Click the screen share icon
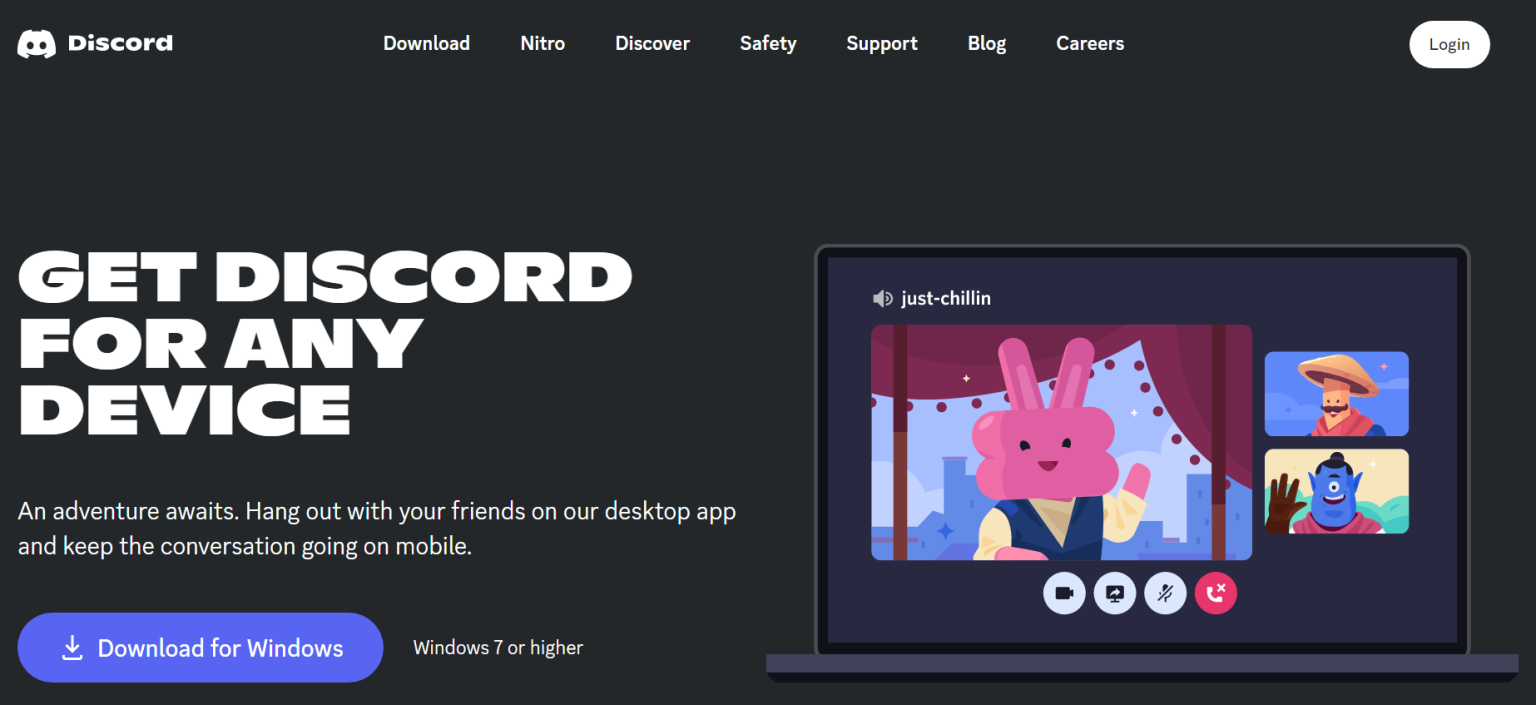Viewport: 1536px width, 705px height. click(1115, 593)
